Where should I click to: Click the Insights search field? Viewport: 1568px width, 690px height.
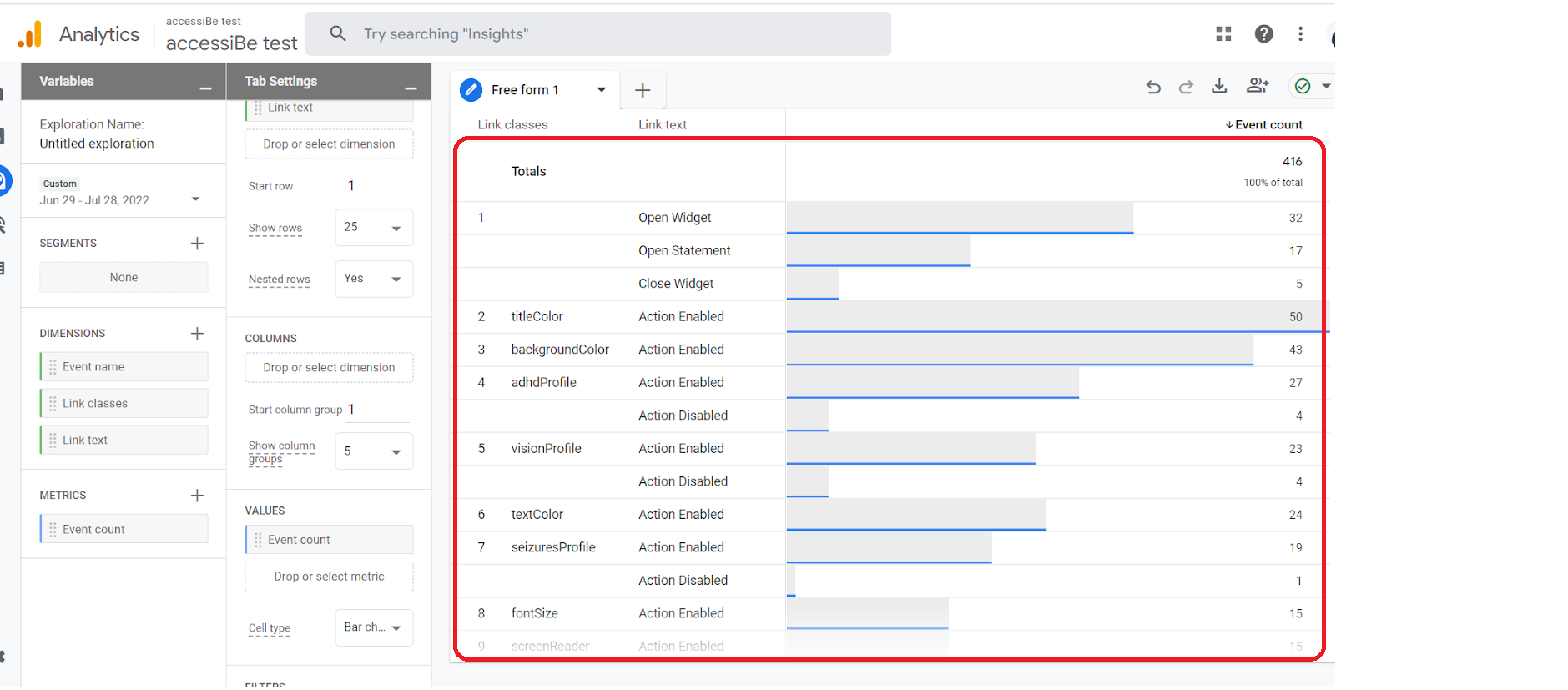click(x=597, y=34)
